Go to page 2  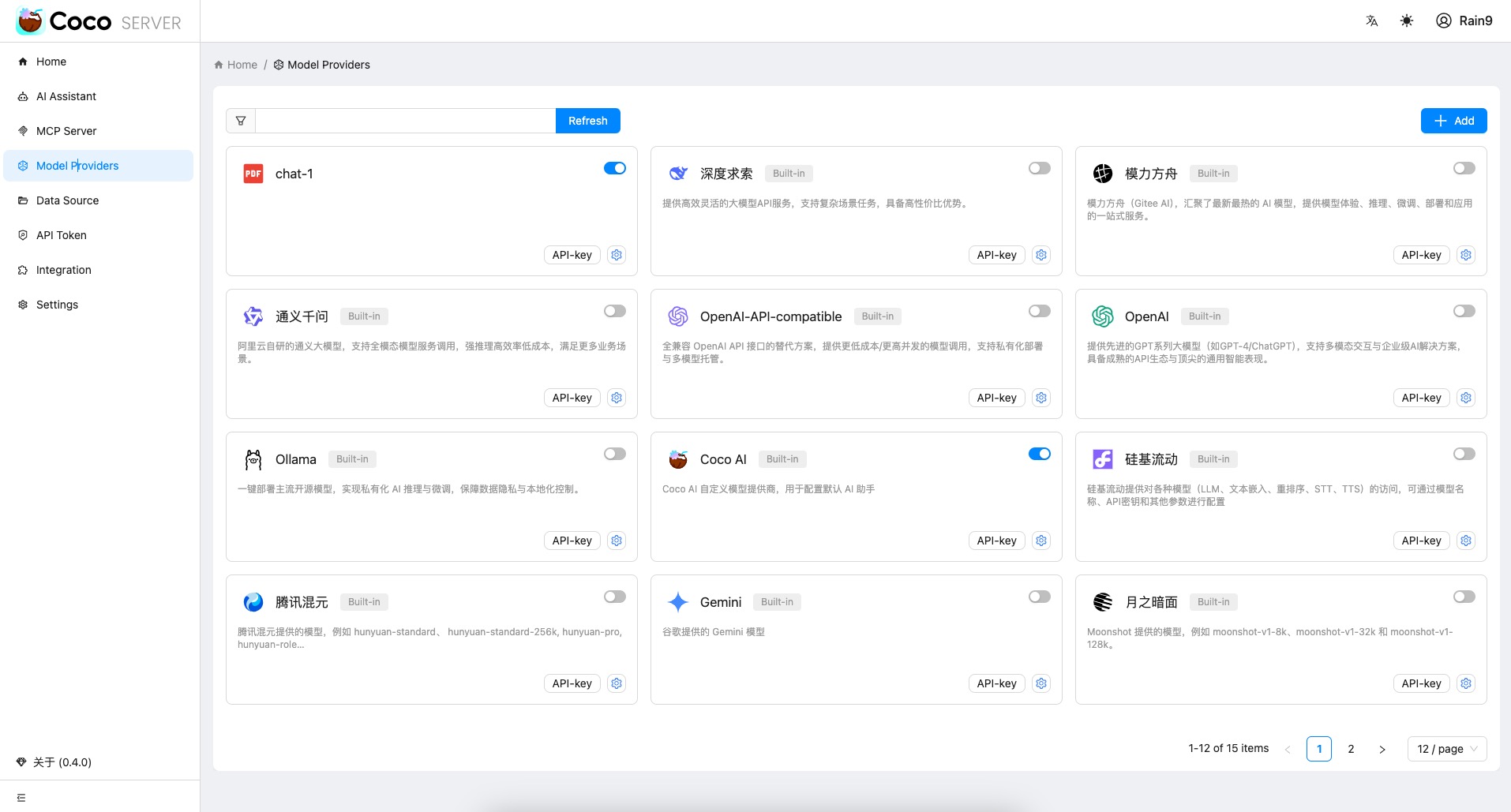(1351, 749)
